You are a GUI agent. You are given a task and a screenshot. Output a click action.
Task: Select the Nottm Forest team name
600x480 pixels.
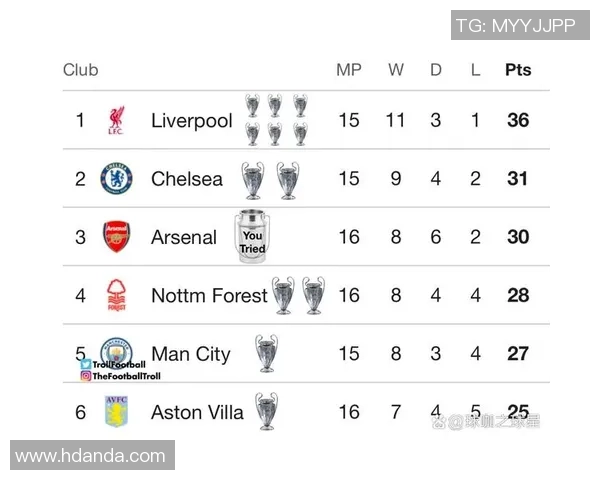point(209,295)
